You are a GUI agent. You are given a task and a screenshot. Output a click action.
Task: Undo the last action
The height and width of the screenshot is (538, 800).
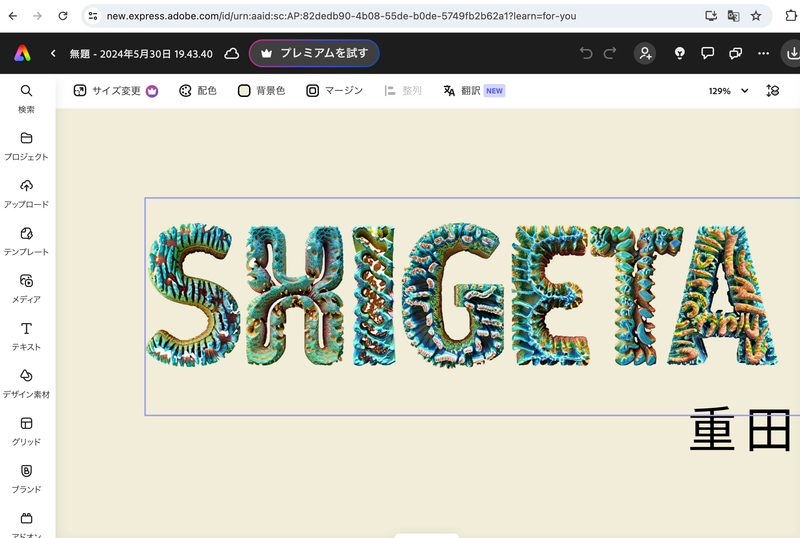click(x=586, y=53)
